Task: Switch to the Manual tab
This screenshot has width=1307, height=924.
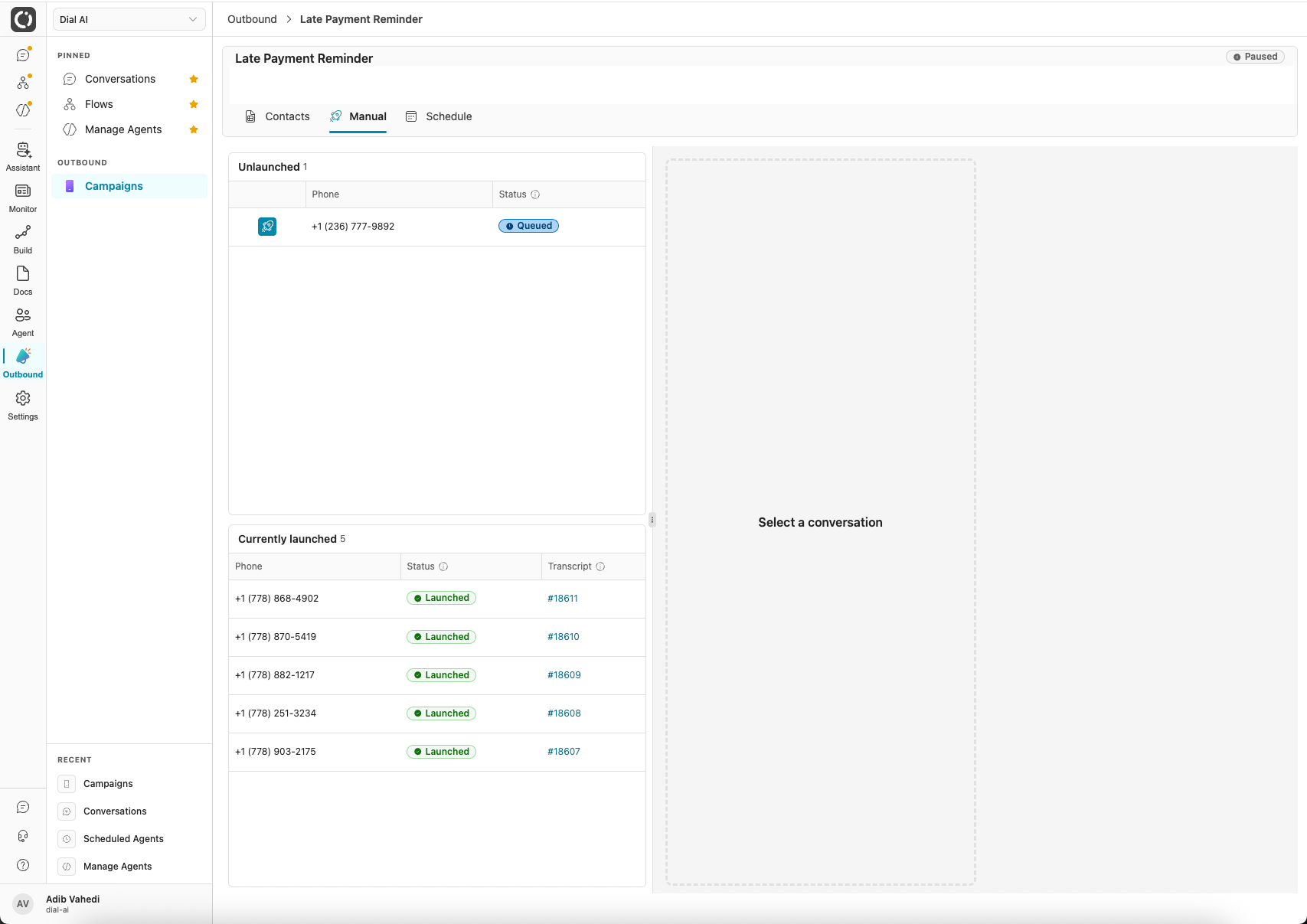Action: click(358, 116)
